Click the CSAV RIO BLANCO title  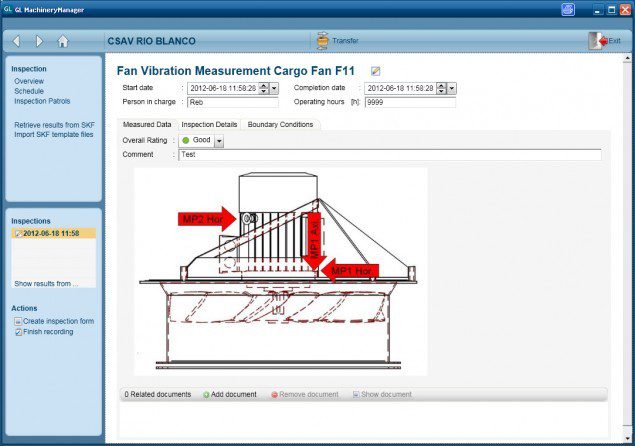[x=151, y=41]
